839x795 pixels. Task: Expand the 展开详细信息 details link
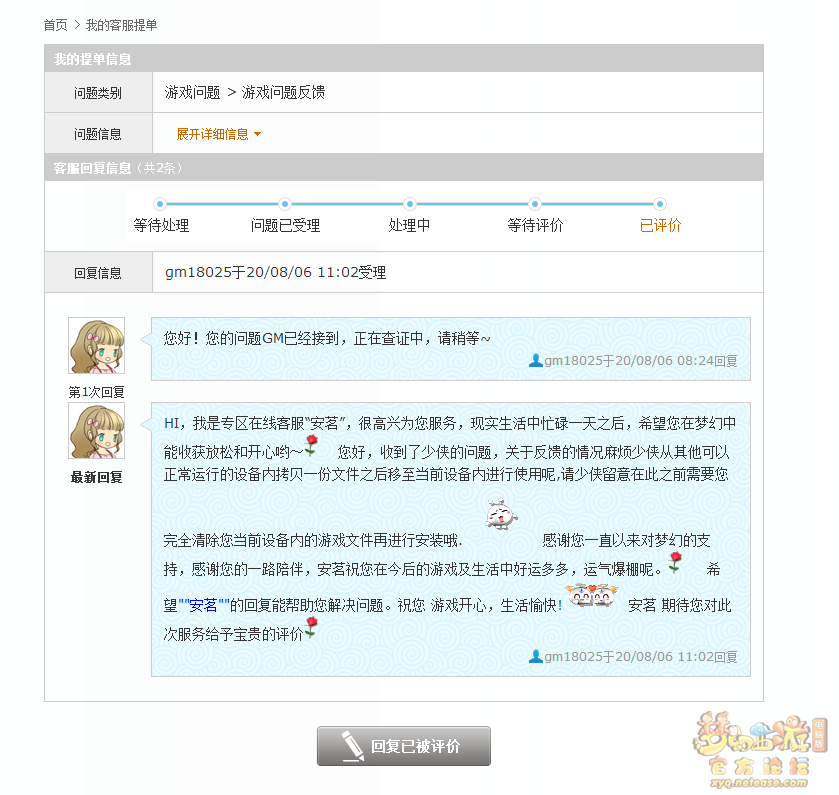pos(212,134)
